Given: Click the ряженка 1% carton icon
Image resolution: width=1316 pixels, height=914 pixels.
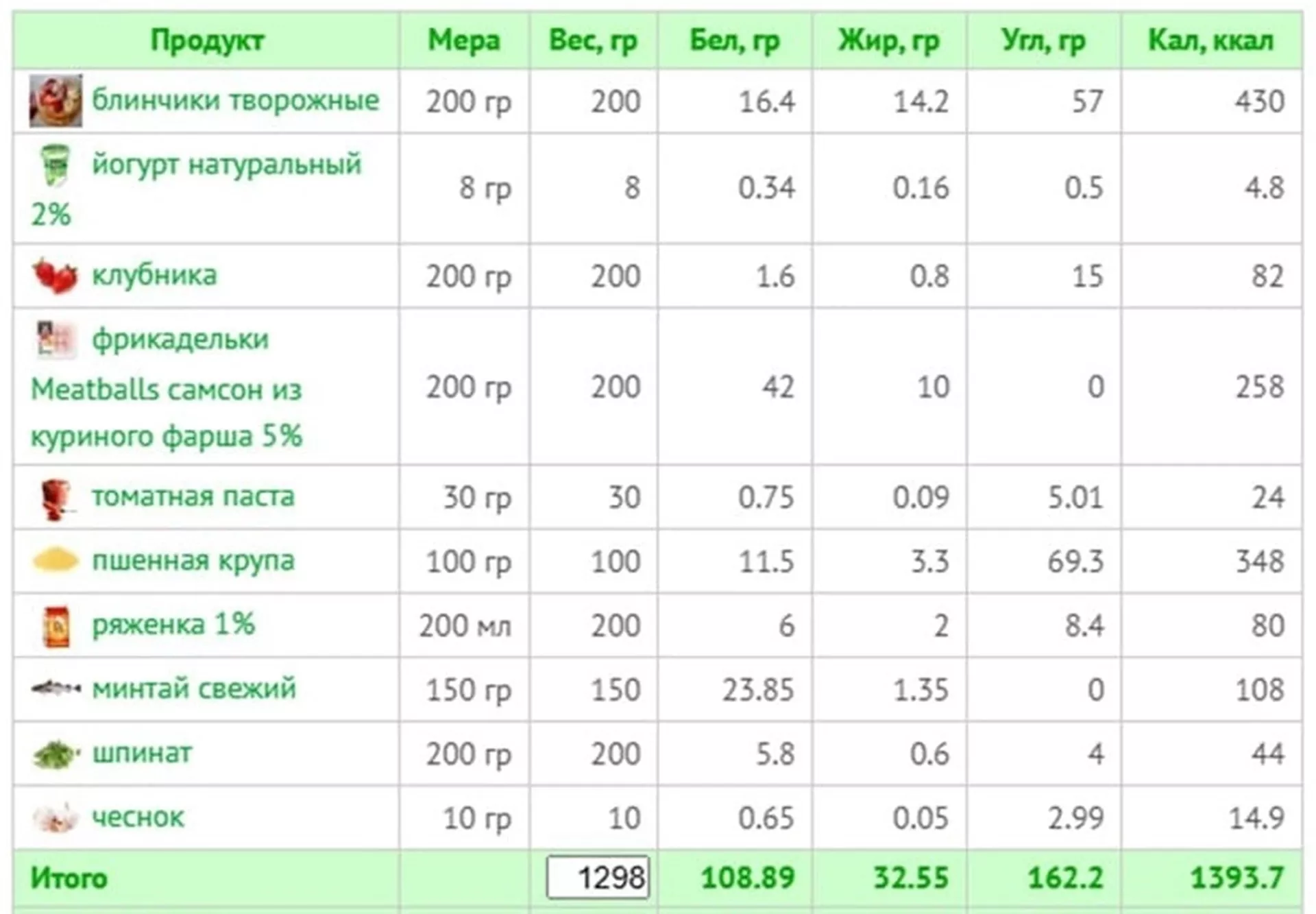Looking at the screenshot, I should tap(56, 626).
